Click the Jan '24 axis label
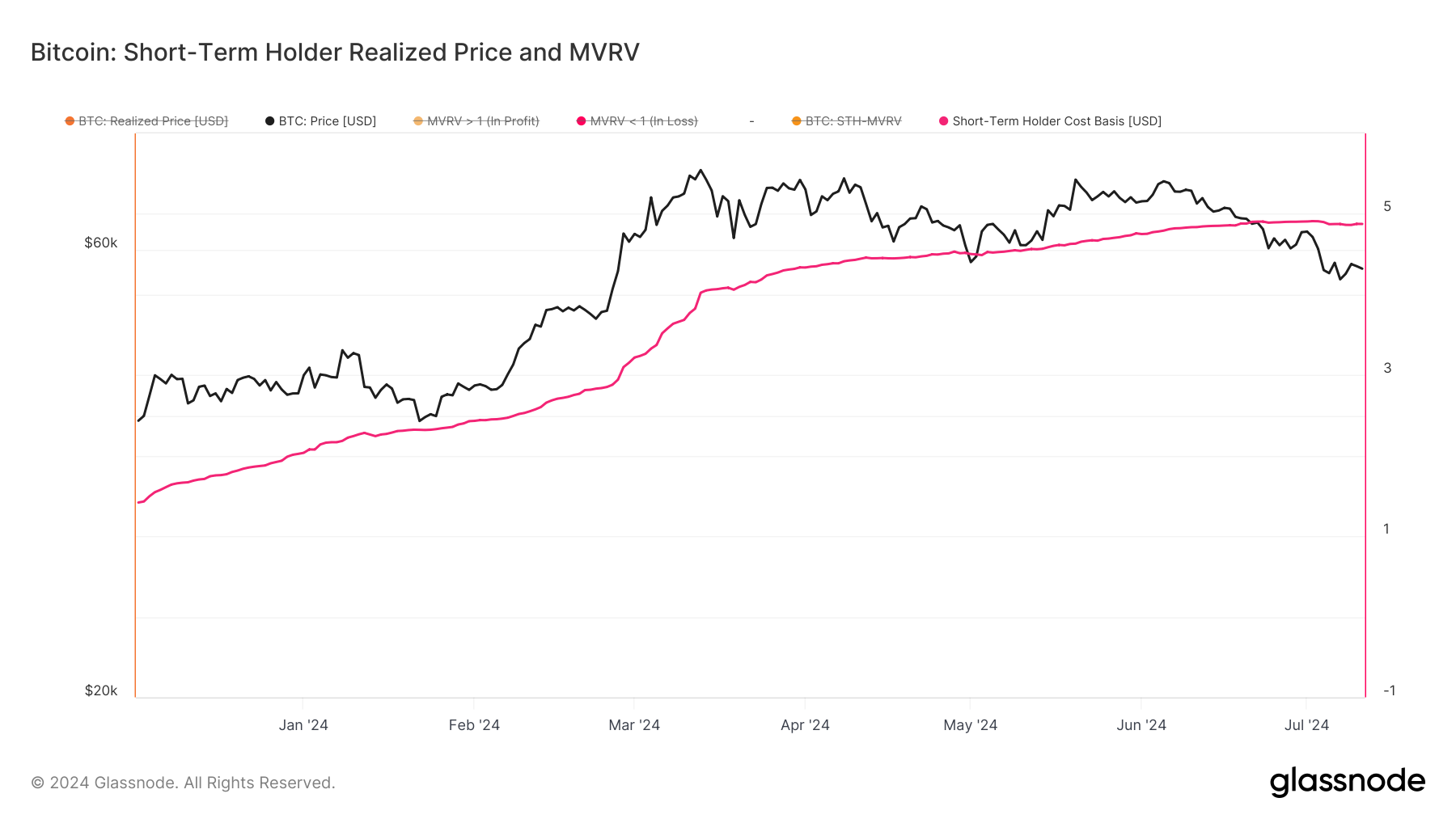This screenshot has height=819, width=1456. [303, 725]
